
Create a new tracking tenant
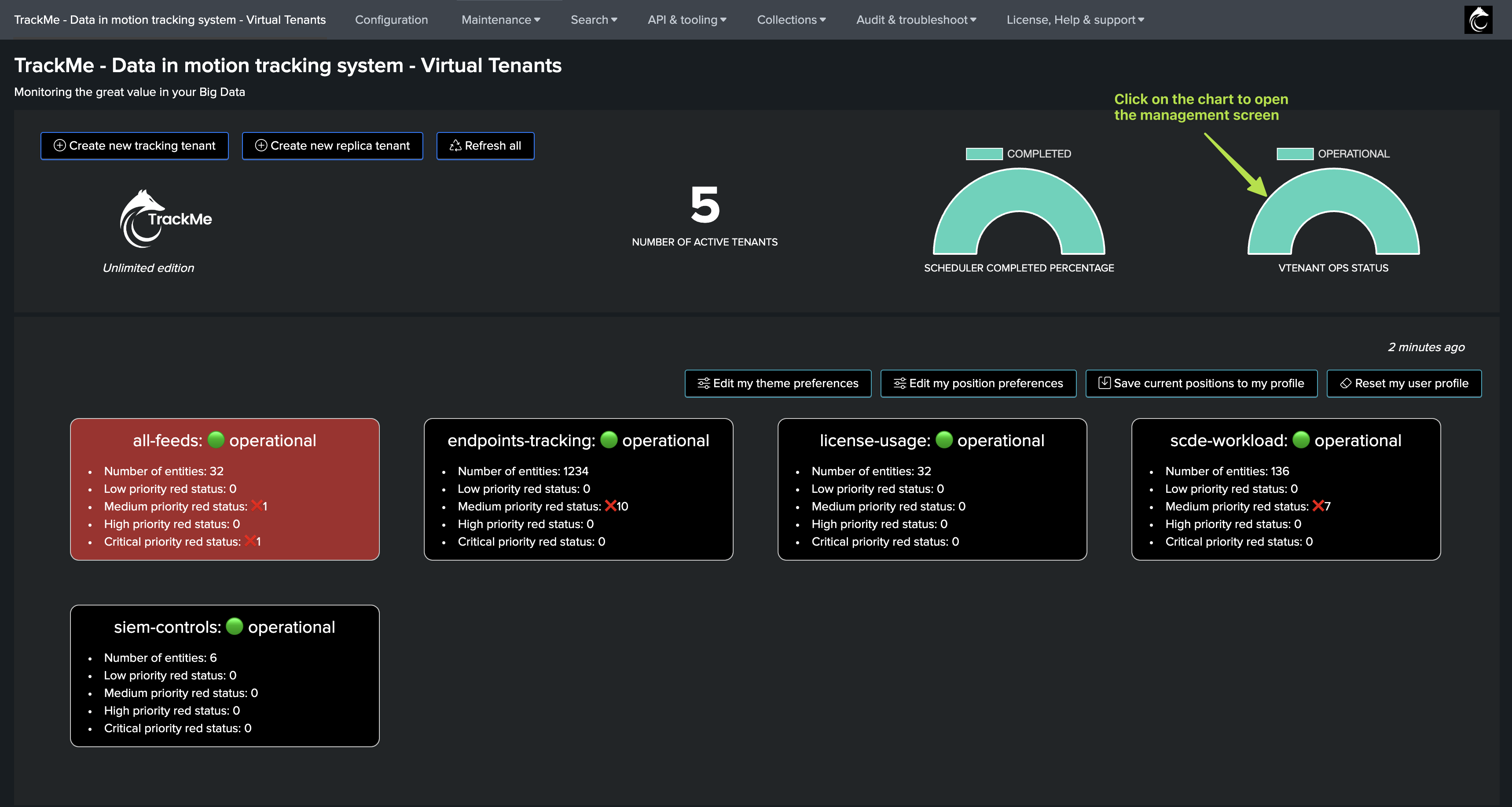(x=134, y=146)
